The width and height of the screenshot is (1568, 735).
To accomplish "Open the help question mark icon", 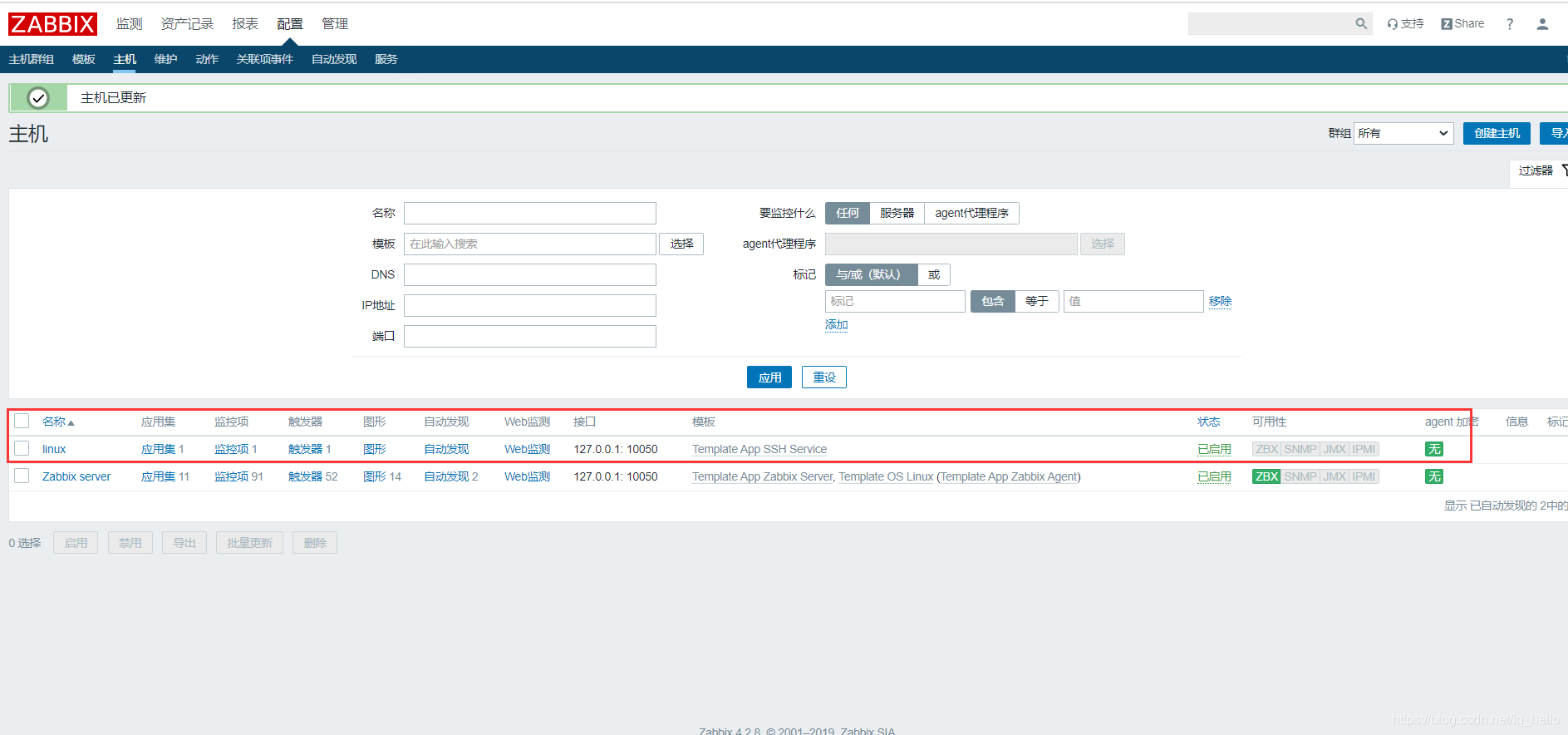I will pyautogui.click(x=1510, y=24).
